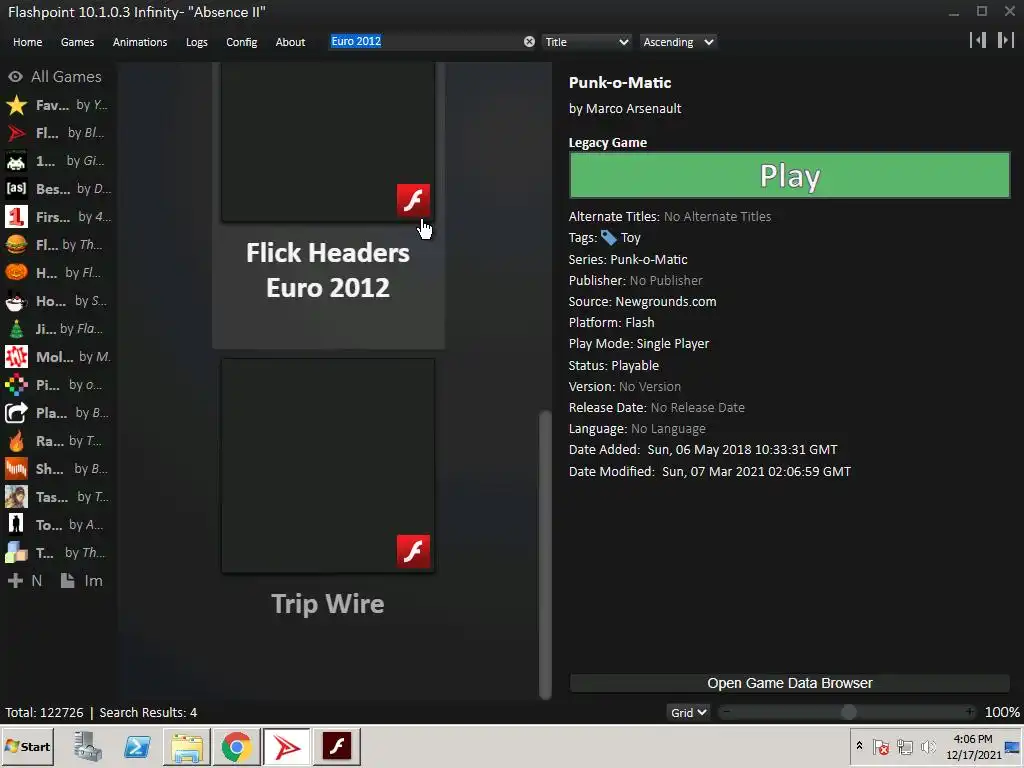Open the flame icon Ra... playlist
This screenshot has width=1024, height=768.
click(x=57, y=441)
